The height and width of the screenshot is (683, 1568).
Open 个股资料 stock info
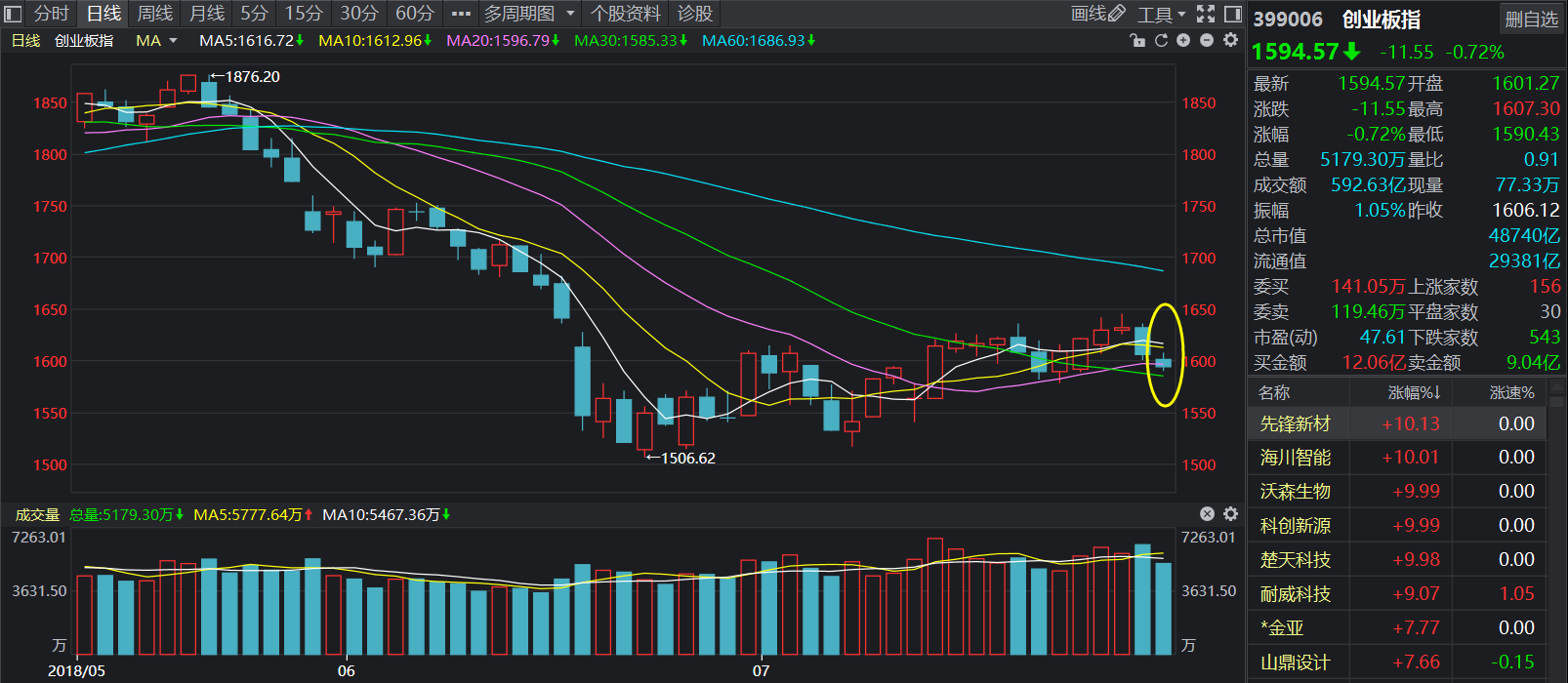coord(625,14)
